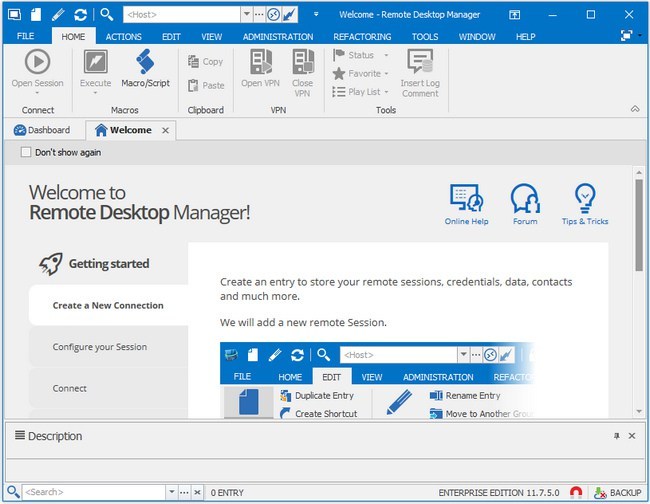The image size is (650, 504).
Task: Click the new entry icon in title bar
Action: tap(36, 15)
